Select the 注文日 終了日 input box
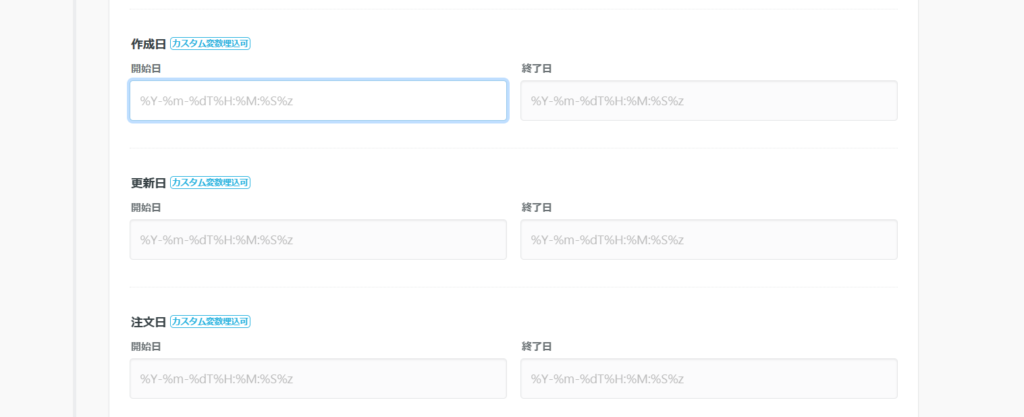The width and height of the screenshot is (1024, 417). 708,379
